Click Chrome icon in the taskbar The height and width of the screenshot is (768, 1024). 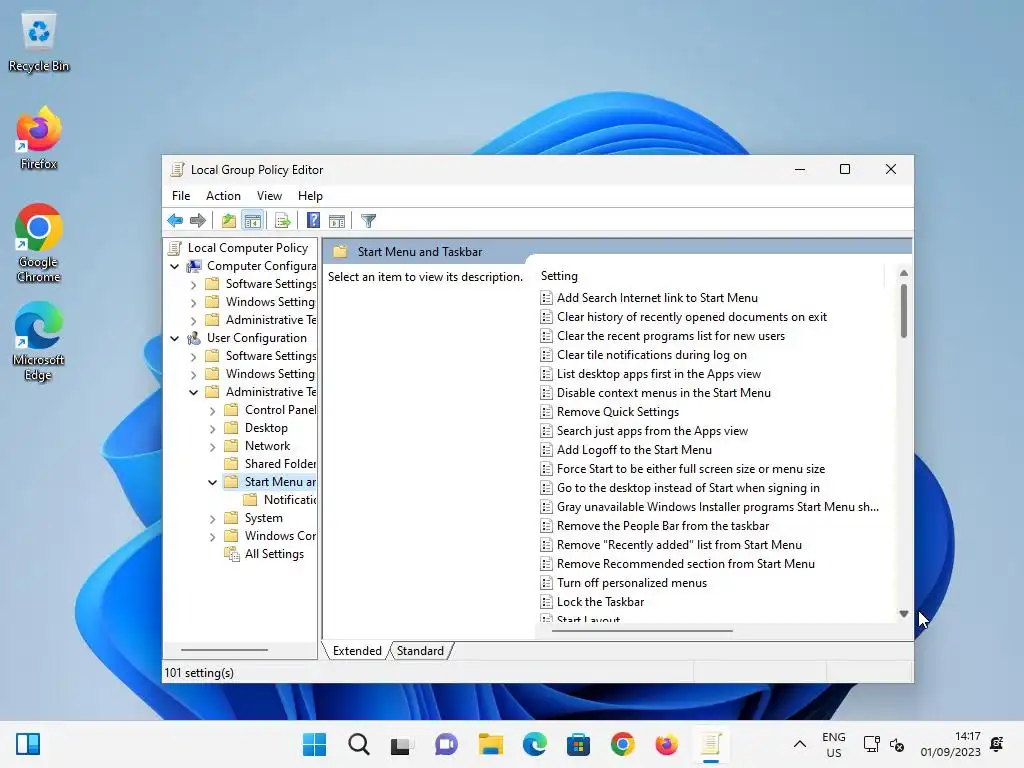[x=622, y=744]
